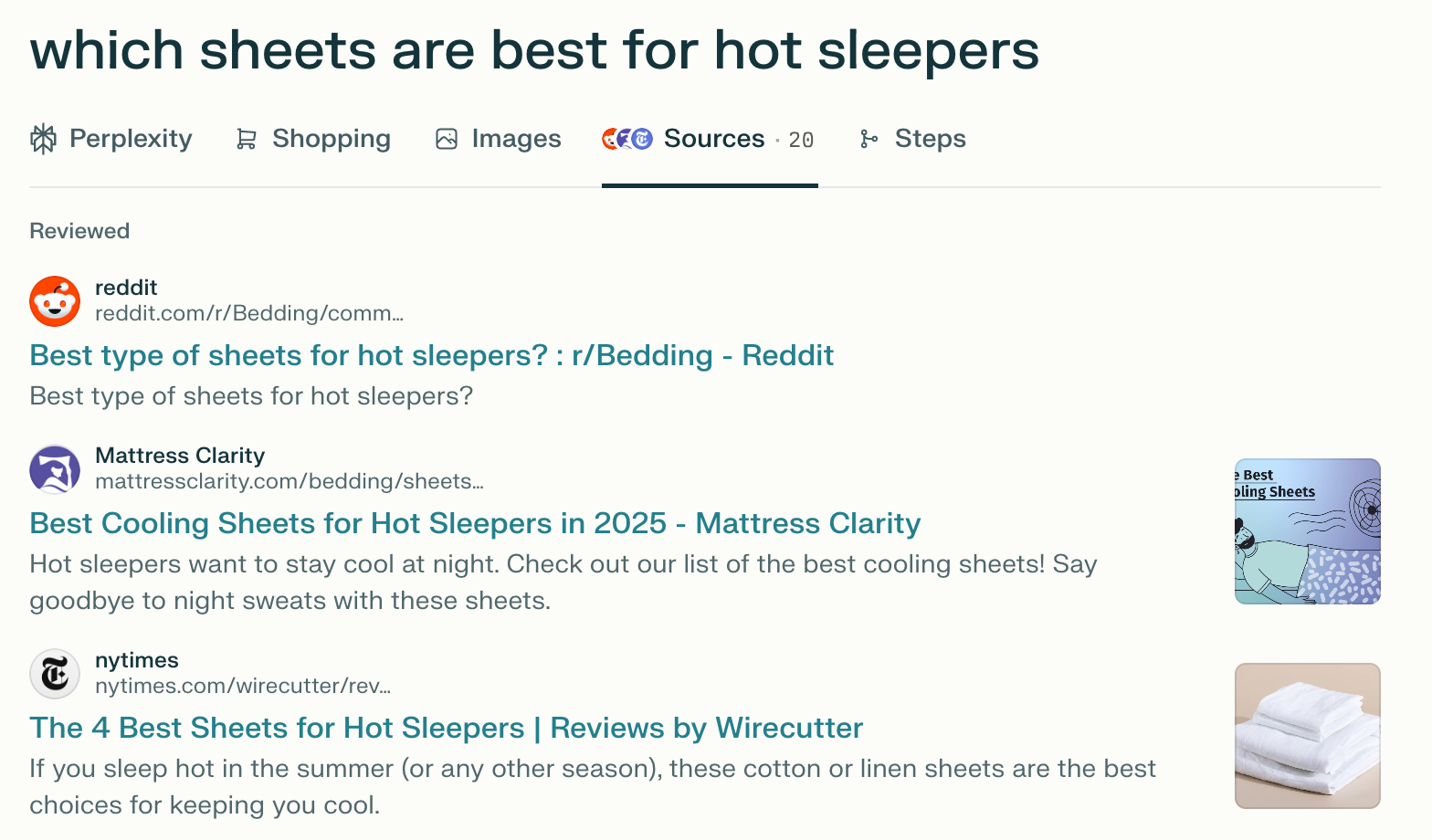Click the New York Times 'T' favicon

[55, 674]
